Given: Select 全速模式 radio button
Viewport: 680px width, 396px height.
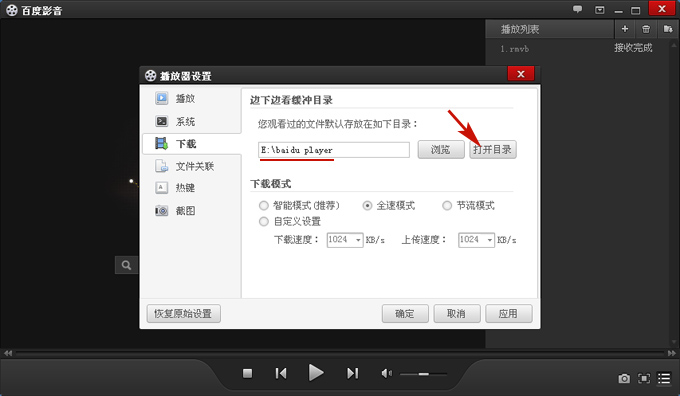Looking at the screenshot, I should click(367, 206).
